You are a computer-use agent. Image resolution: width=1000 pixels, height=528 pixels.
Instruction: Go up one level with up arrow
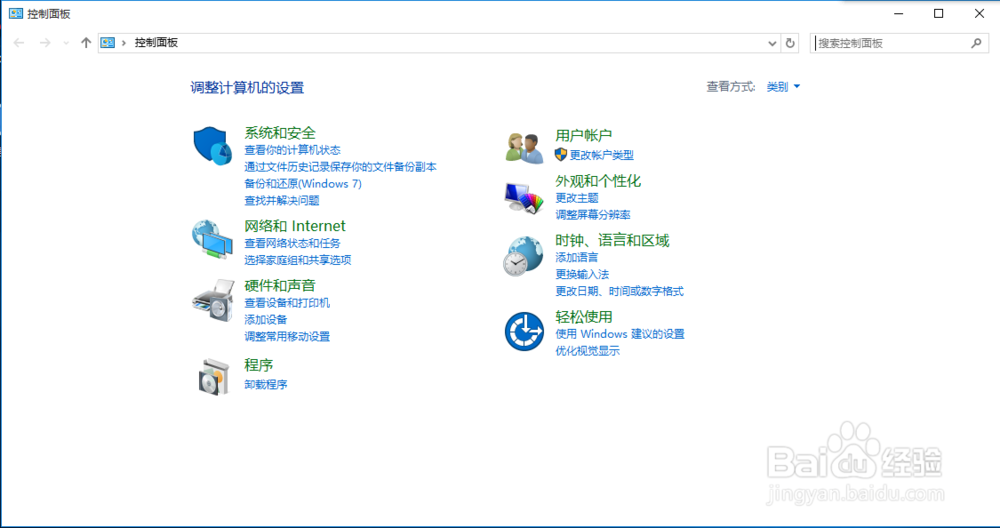click(86, 43)
